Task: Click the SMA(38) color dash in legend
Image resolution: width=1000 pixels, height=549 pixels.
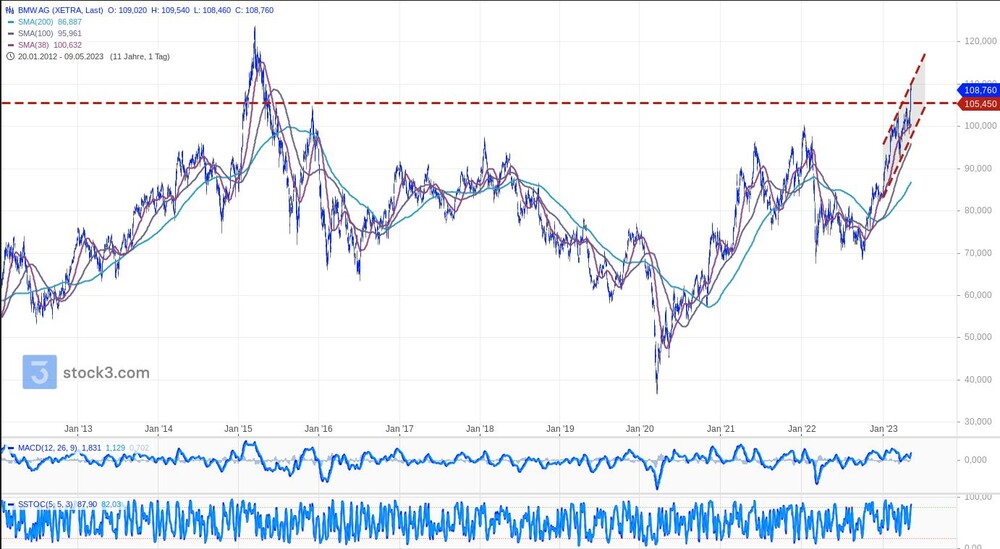Action: click(x=11, y=45)
